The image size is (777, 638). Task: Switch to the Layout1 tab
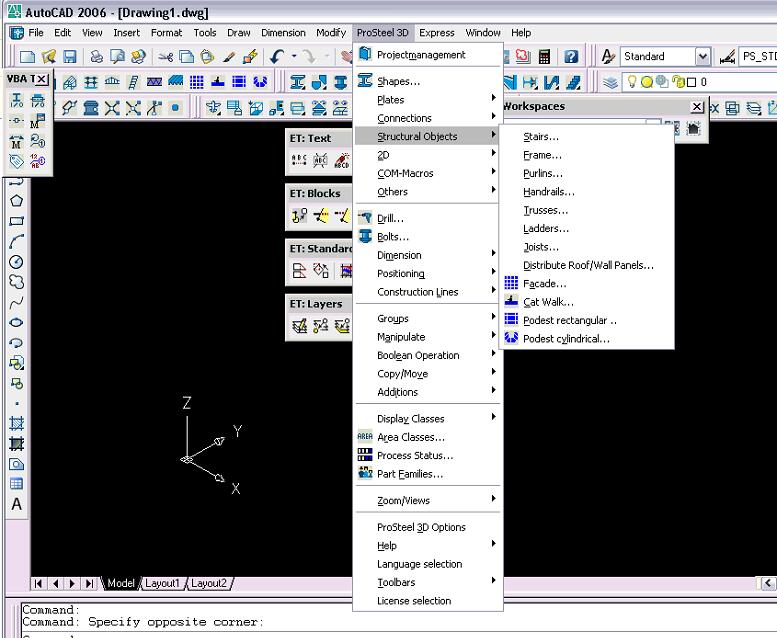162,583
